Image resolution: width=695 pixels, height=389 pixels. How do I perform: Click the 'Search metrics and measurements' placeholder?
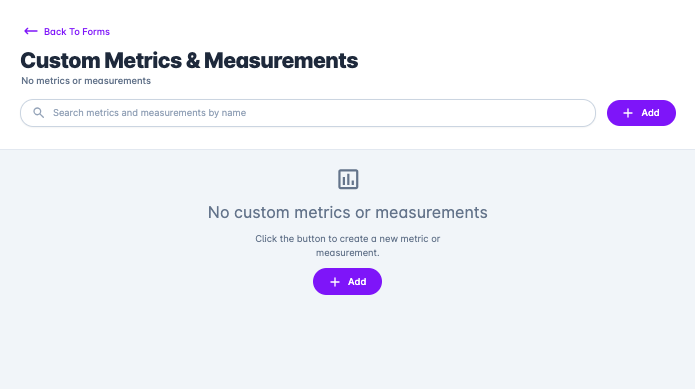coord(149,113)
